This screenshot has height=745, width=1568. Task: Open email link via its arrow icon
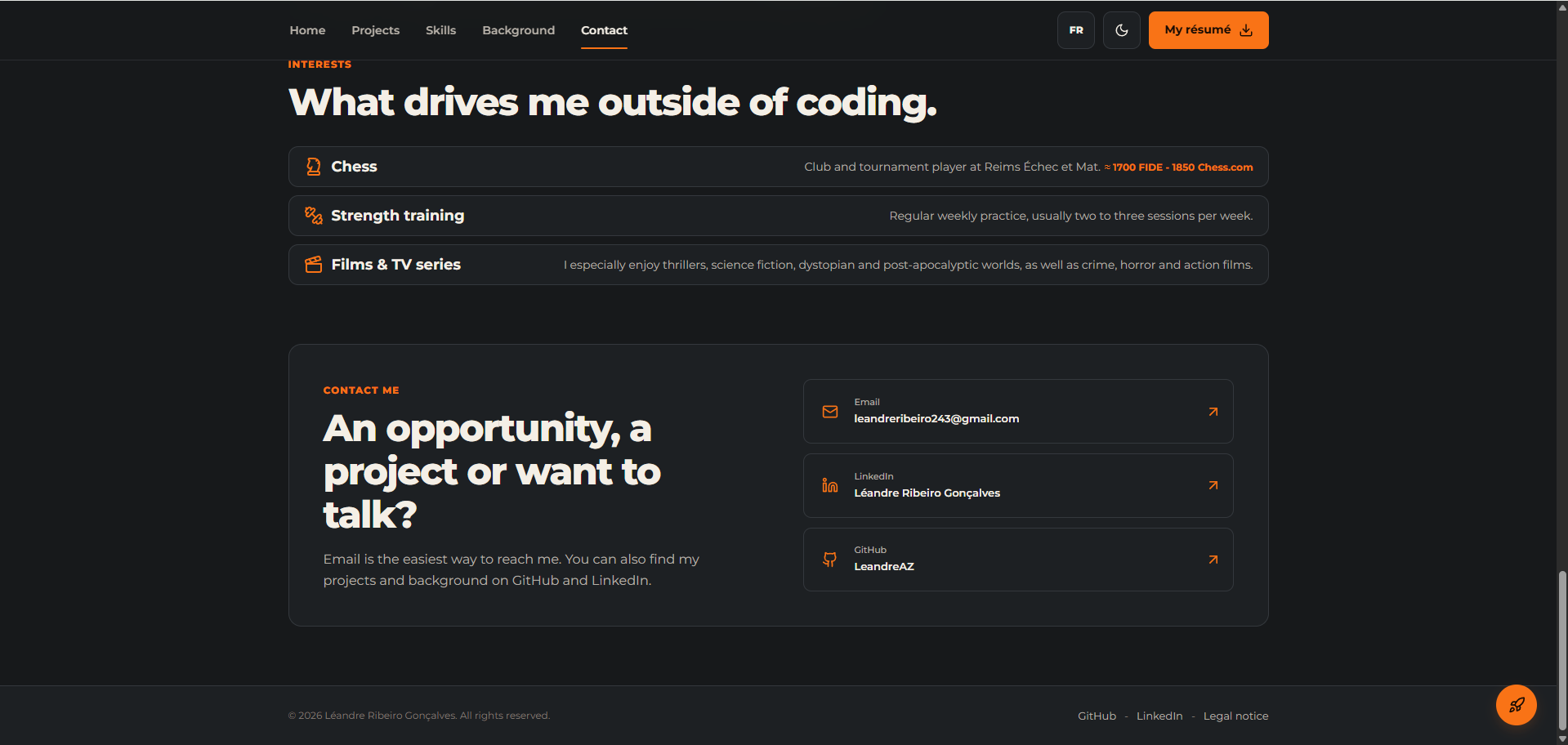pyautogui.click(x=1213, y=412)
